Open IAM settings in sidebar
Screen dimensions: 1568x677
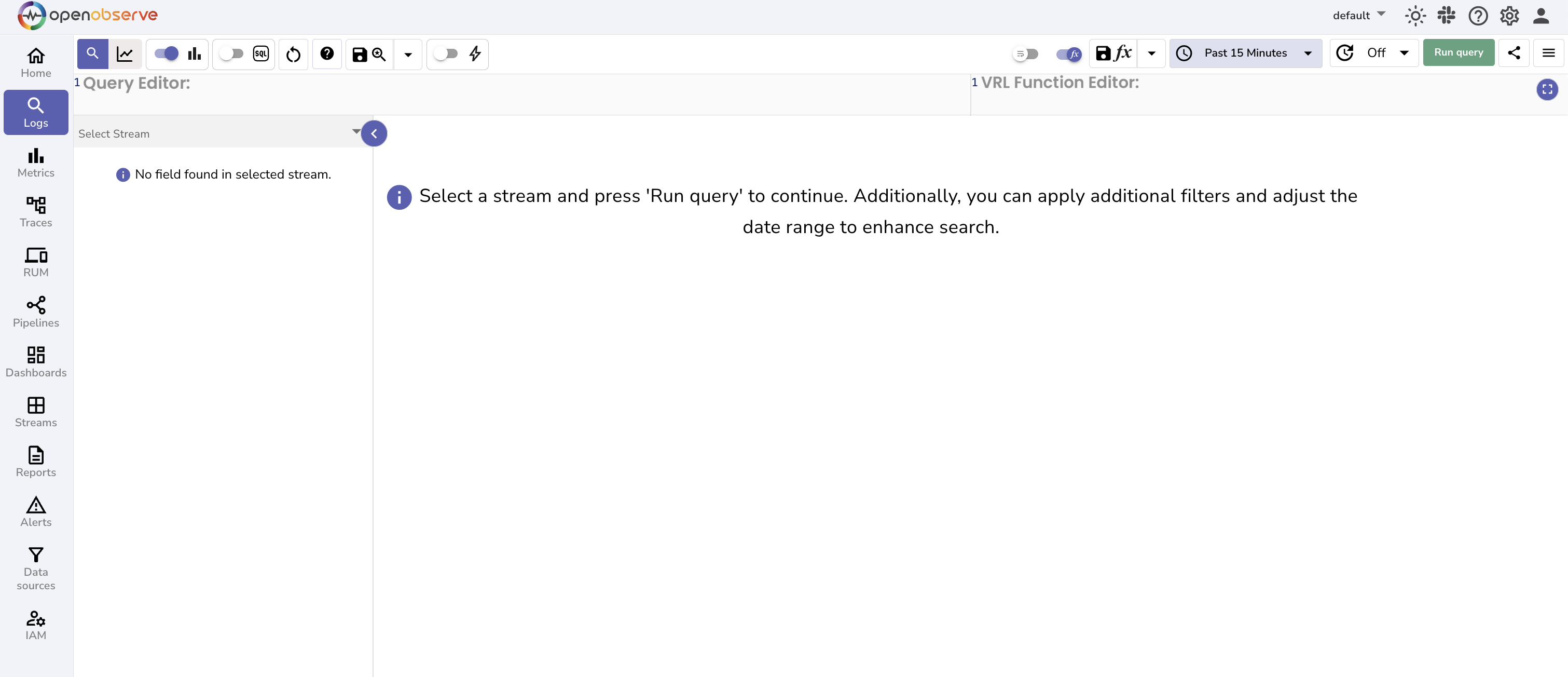[36, 625]
